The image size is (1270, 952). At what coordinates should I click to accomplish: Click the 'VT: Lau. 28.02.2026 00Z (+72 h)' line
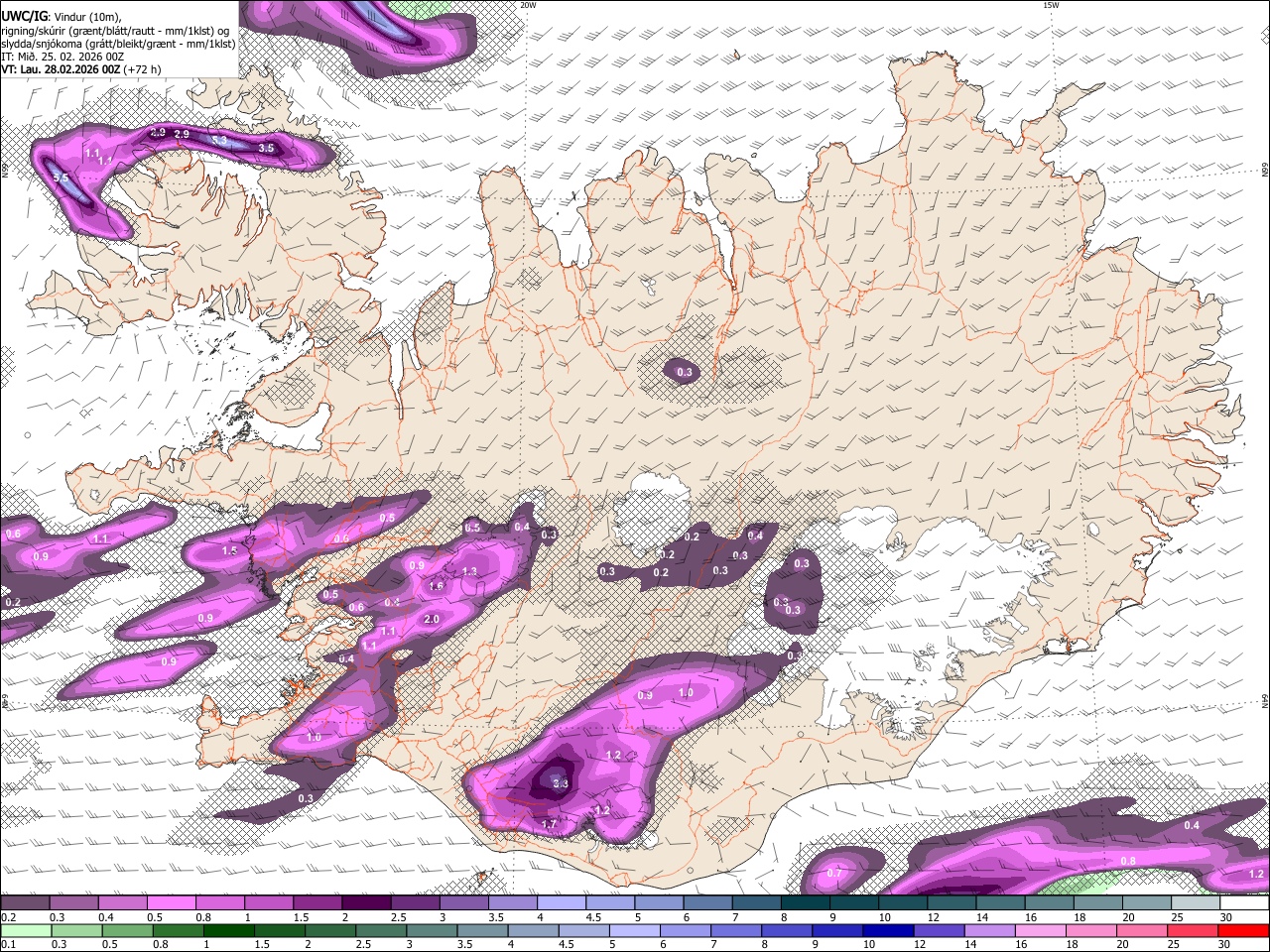point(81,70)
